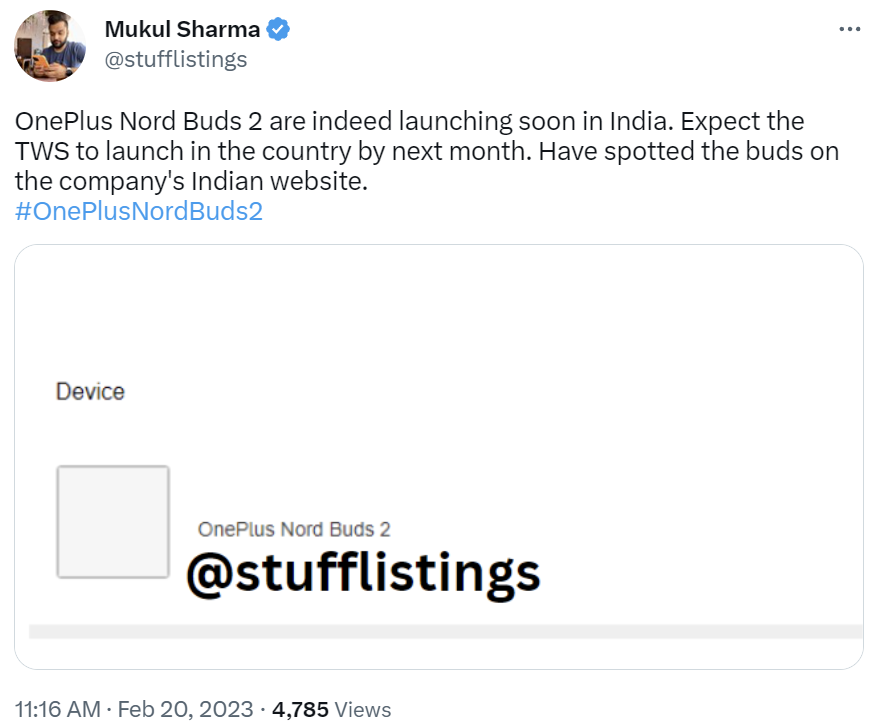Select the small "OnePlus Nord Buds 2" image caption
Viewport: 873px width, 724px height.
click(x=294, y=529)
